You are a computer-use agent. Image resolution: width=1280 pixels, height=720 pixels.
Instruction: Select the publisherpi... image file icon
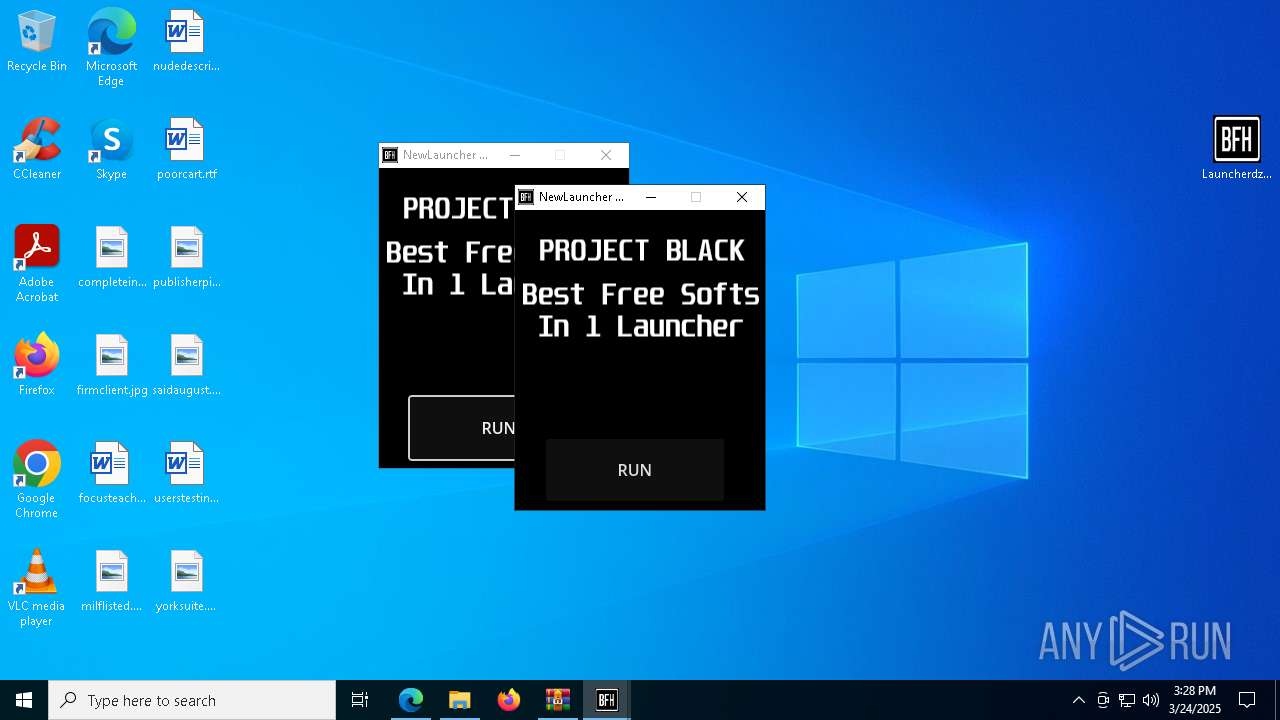point(186,258)
